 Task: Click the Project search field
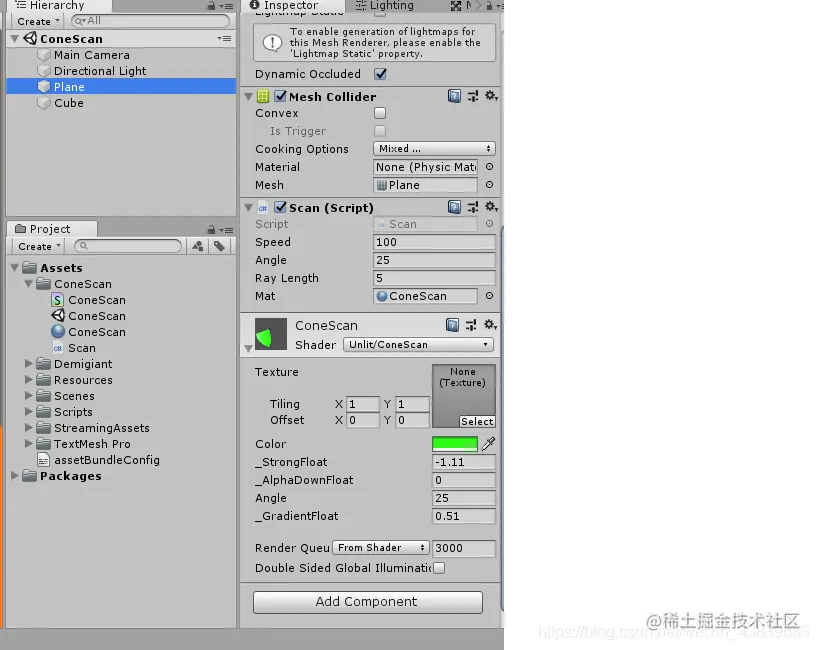point(128,246)
